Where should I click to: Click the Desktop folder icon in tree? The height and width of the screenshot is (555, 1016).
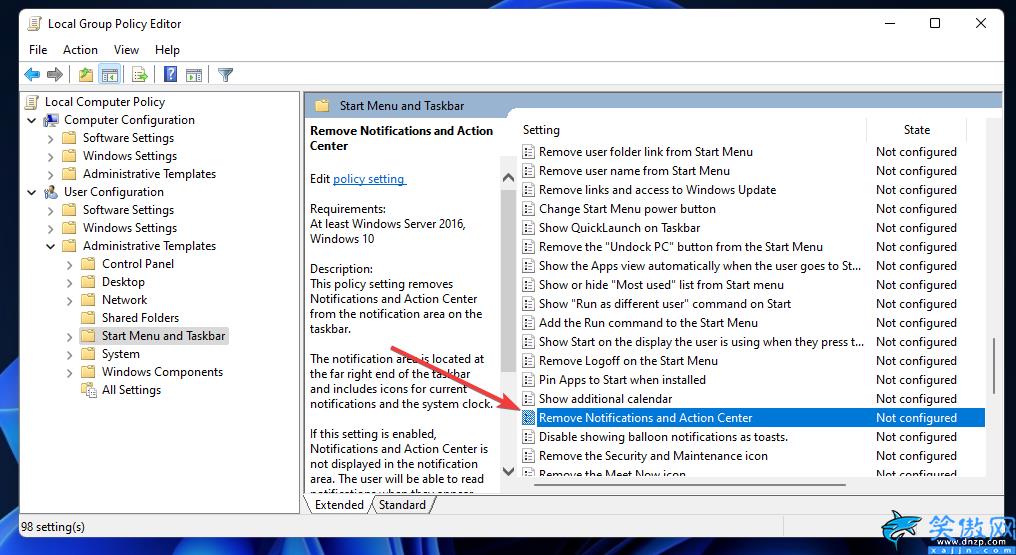click(88, 282)
